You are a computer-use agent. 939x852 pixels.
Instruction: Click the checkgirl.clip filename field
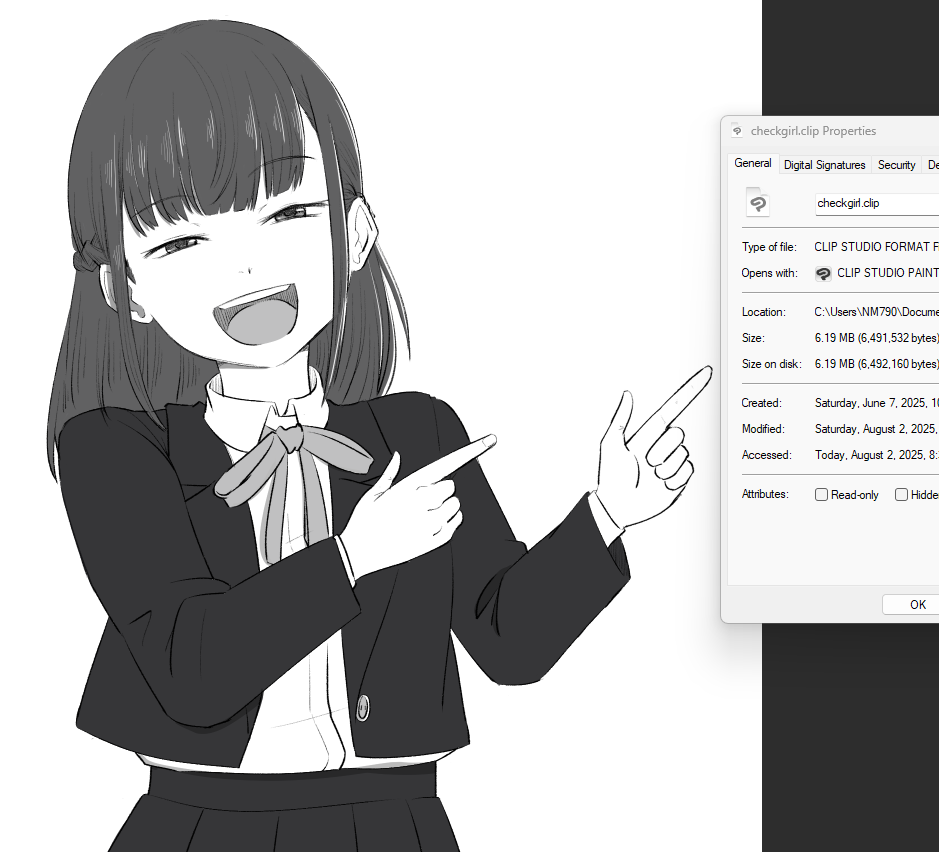click(x=877, y=204)
